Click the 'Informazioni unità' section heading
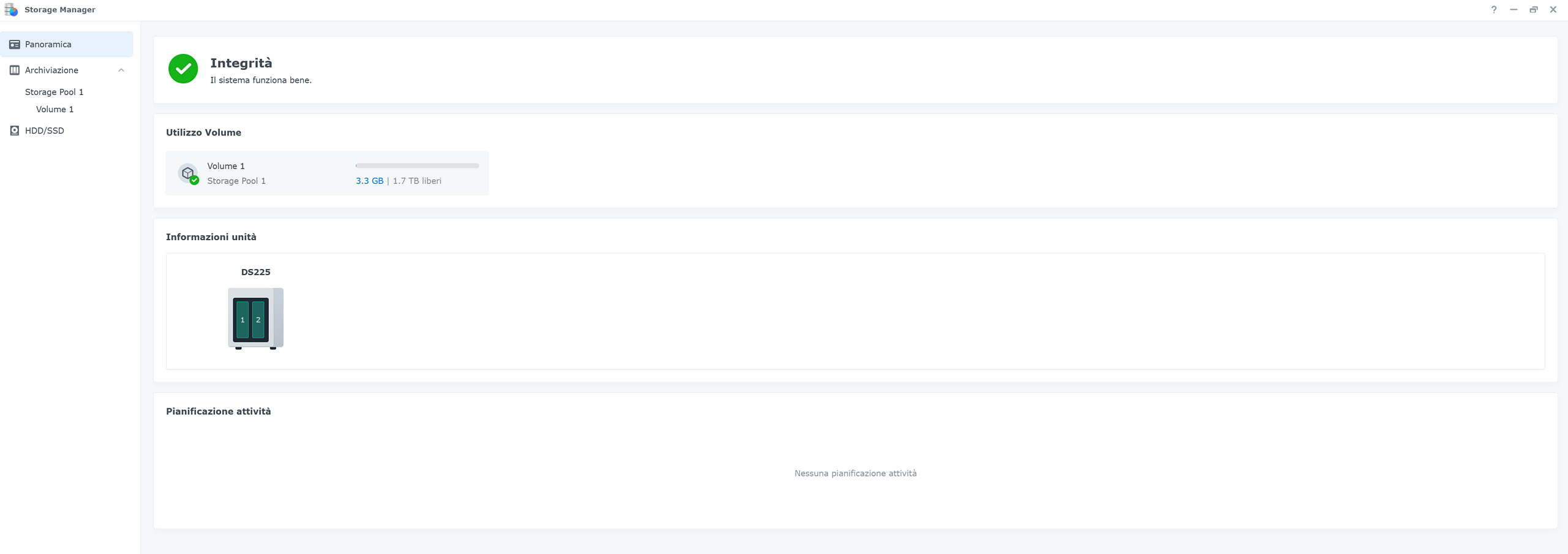Viewport: 1568px width, 554px height. click(211, 237)
